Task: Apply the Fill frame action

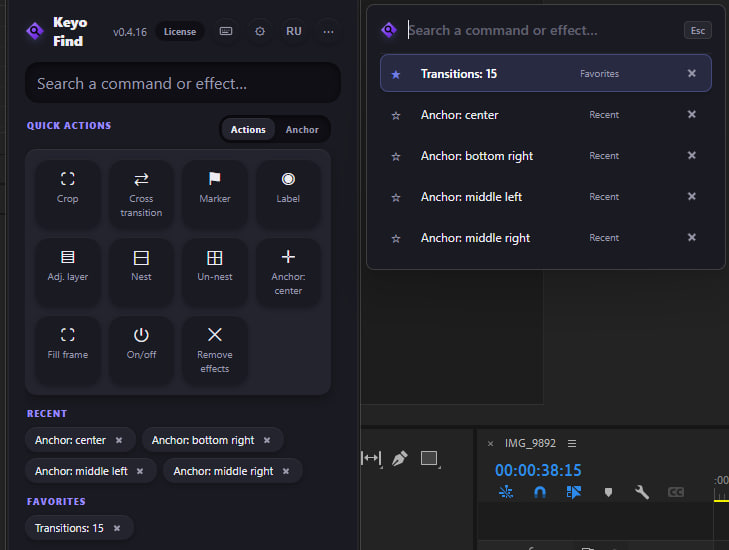Action: (x=67, y=351)
